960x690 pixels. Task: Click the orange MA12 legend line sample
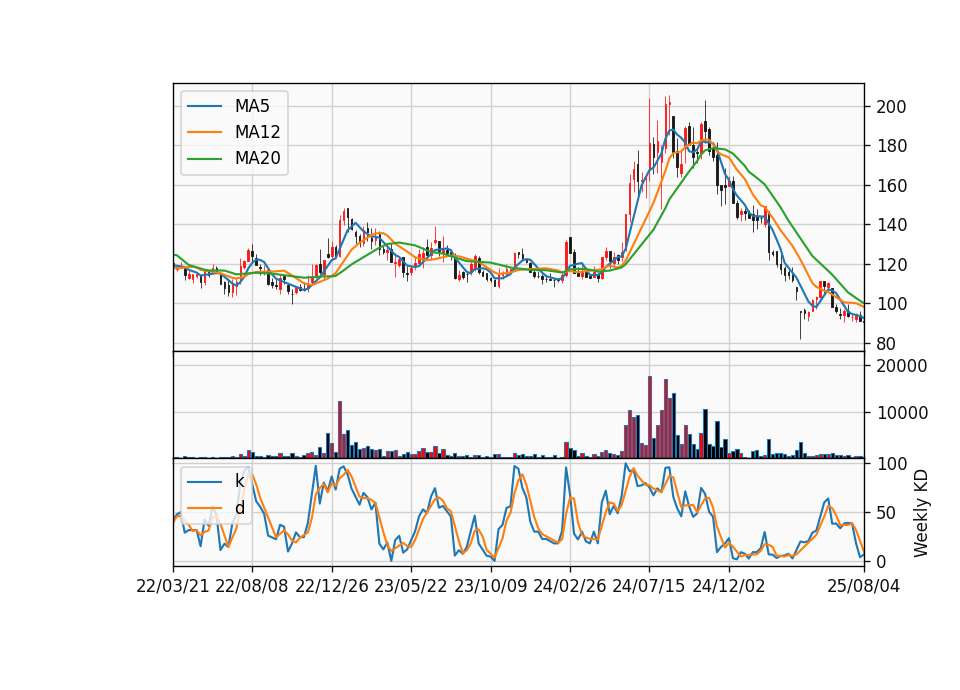tap(204, 132)
